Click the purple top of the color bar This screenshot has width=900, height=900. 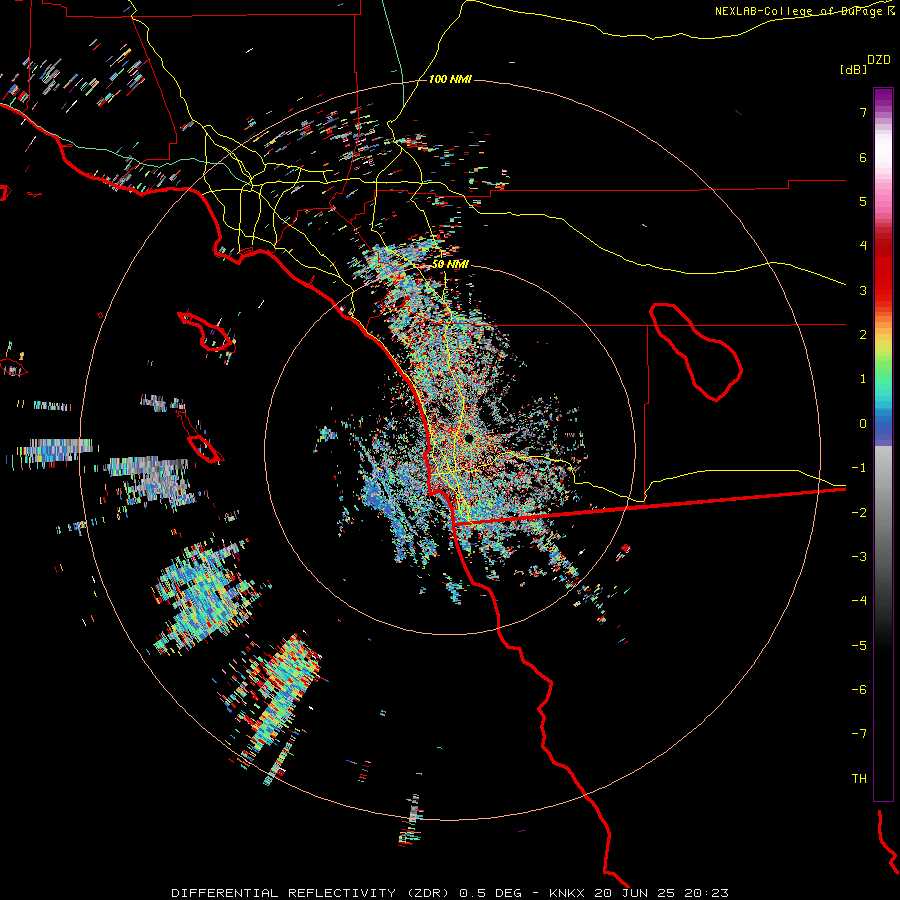tap(883, 99)
